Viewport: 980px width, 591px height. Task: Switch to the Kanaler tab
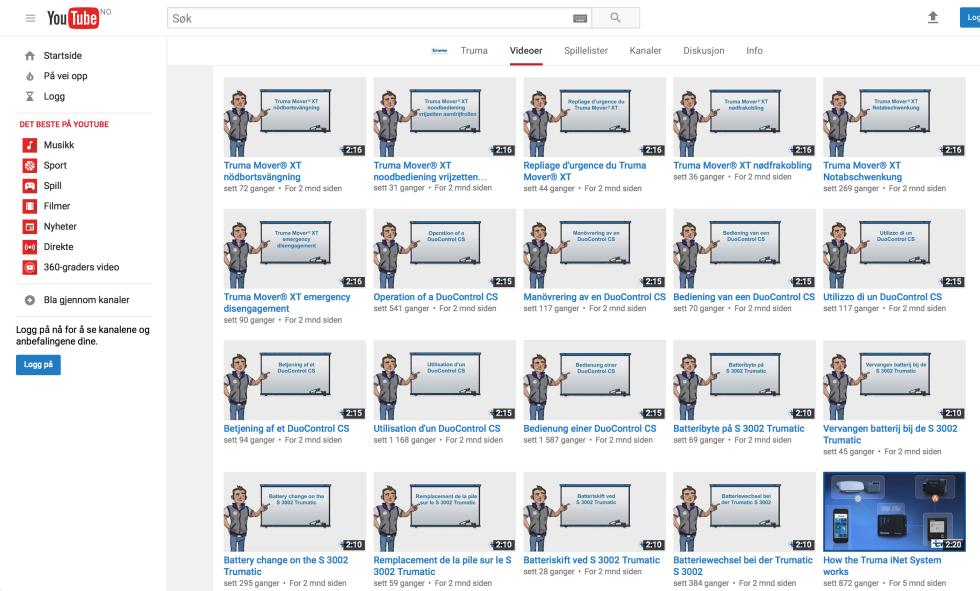pos(645,50)
